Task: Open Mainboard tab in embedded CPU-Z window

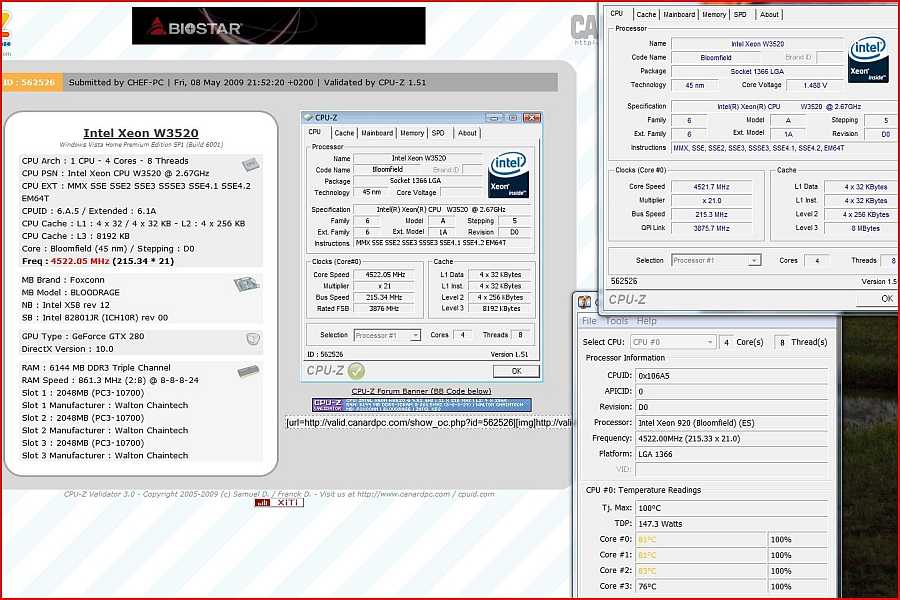Action: [377, 133]
